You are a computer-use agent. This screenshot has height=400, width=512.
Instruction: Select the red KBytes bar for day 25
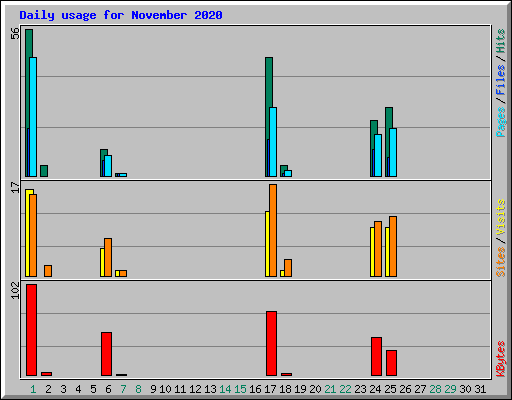coord(391,363)
